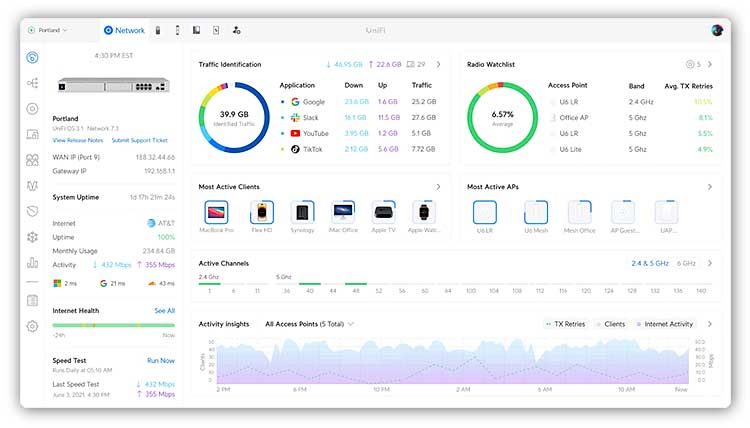Select the Network application tab

click(124, 30)
